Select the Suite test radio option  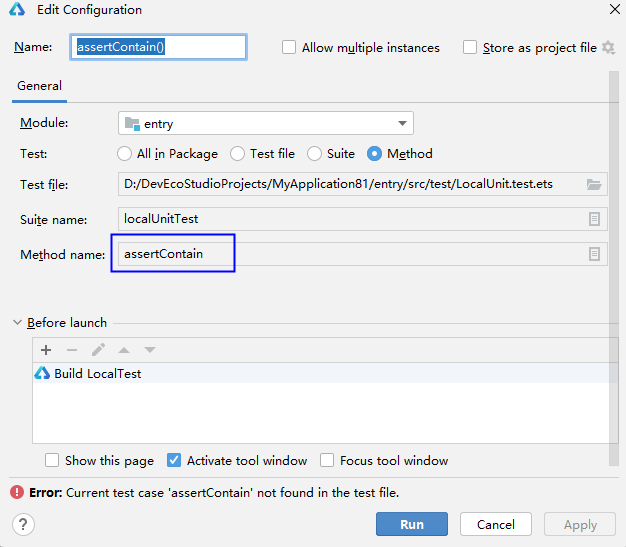(x=315, y=154)
